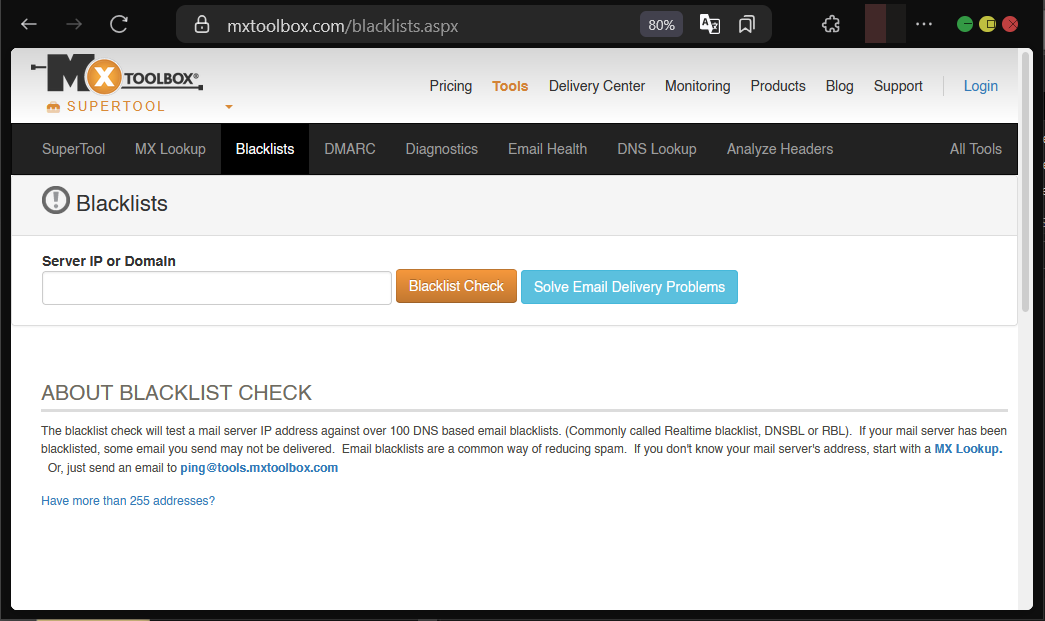
Task: Open the All Tools menu
Action: pos(975,149)
